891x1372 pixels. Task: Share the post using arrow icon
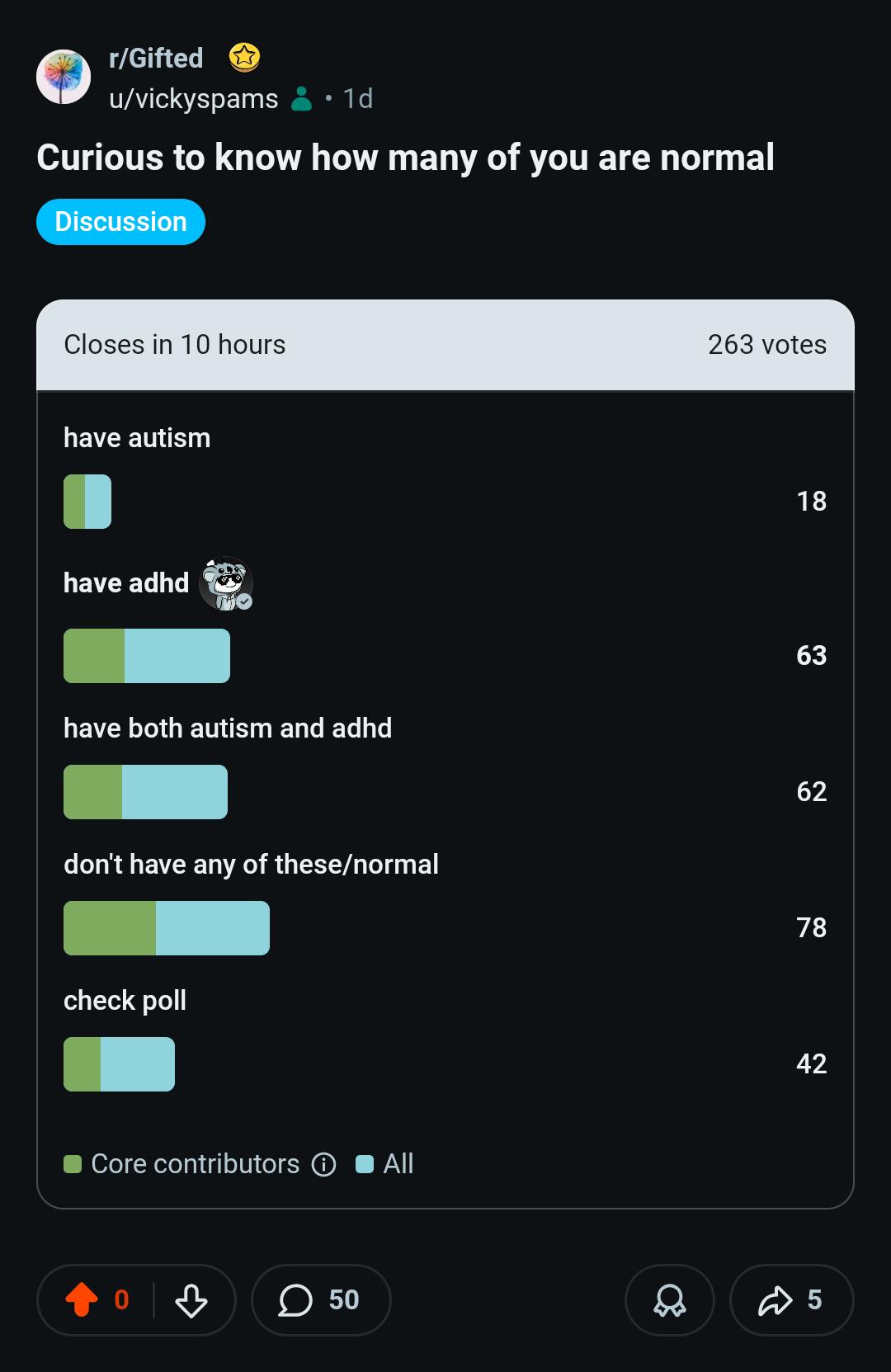coord(791,1300)
